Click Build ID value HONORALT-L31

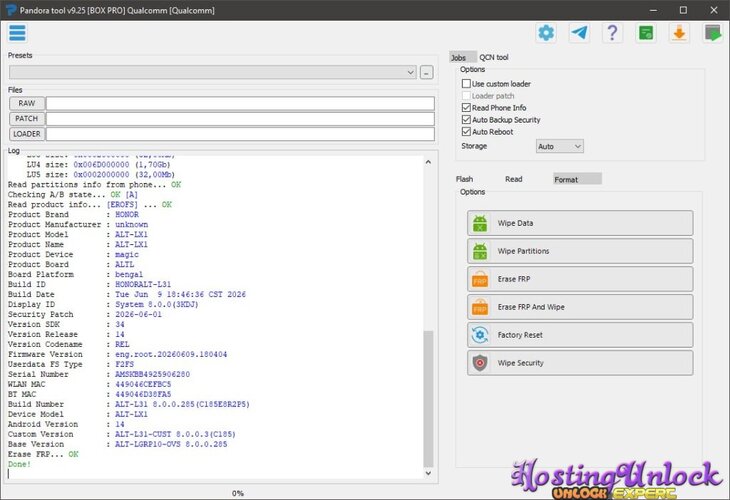[x=143, y=284]
